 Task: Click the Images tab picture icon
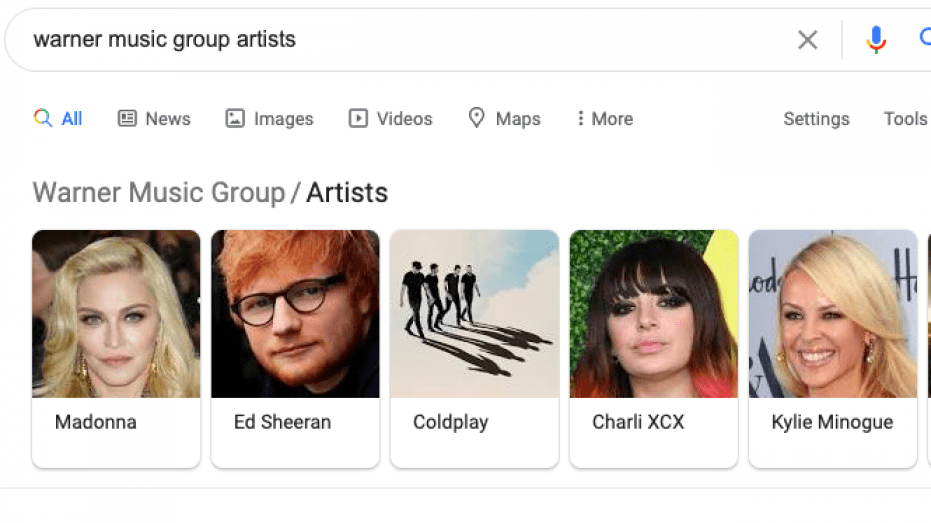(235, 119)
